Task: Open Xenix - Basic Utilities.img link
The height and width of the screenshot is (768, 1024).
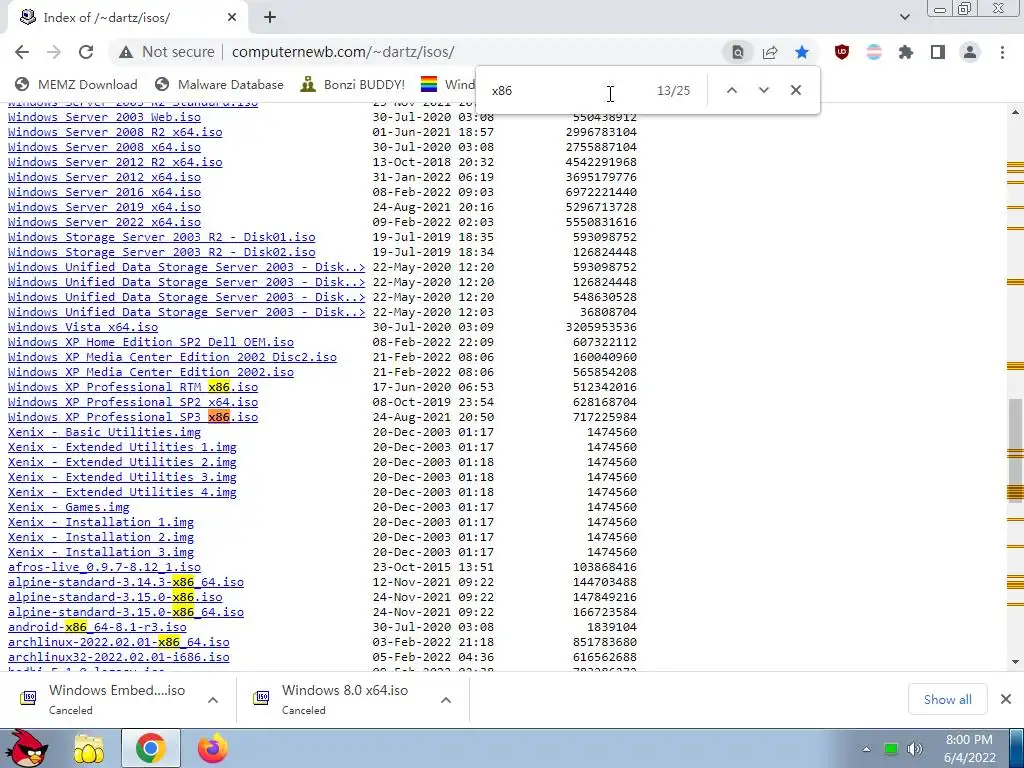Action: 104,432
